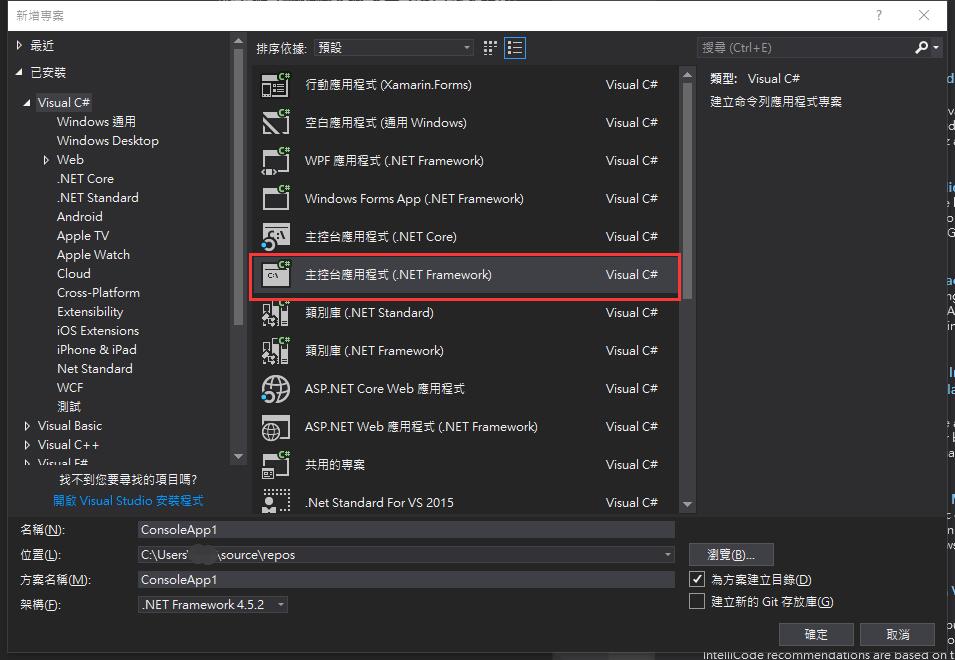Click template list scroll down arrow
This screenshot has height=660, width=955.
coord(688,504)
